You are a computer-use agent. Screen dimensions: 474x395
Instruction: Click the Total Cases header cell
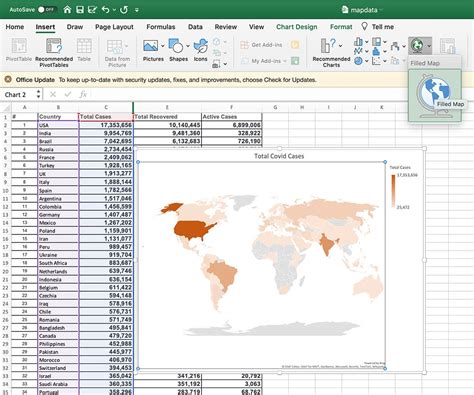click(106, 117)
